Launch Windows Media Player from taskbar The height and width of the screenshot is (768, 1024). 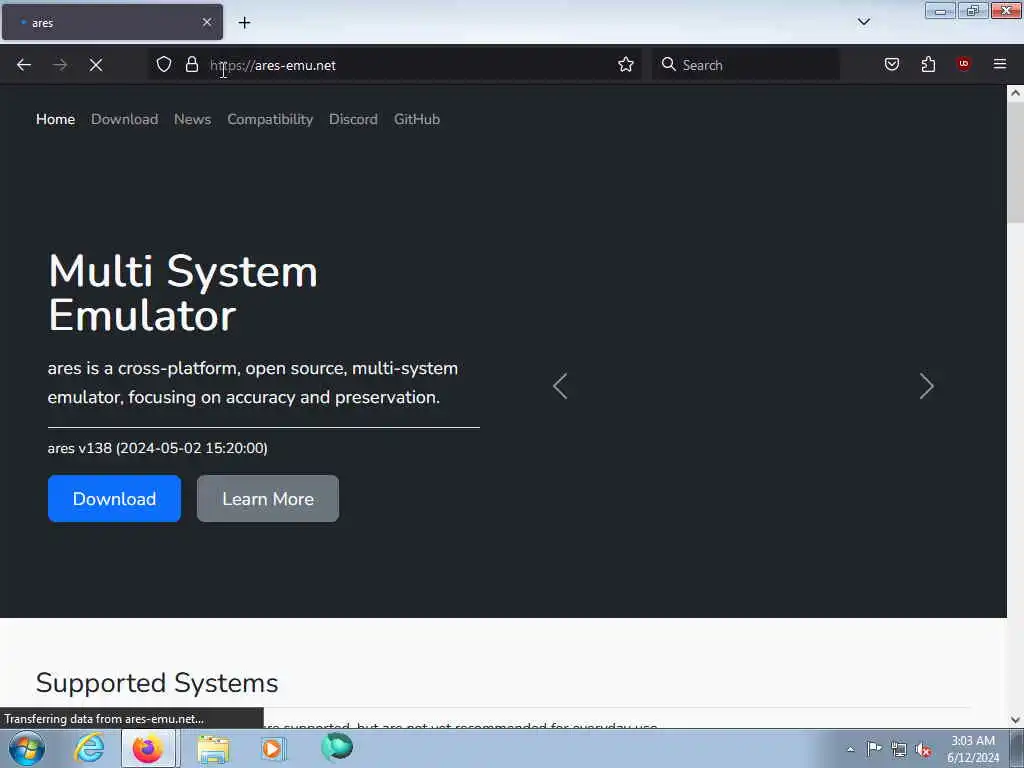272,748
